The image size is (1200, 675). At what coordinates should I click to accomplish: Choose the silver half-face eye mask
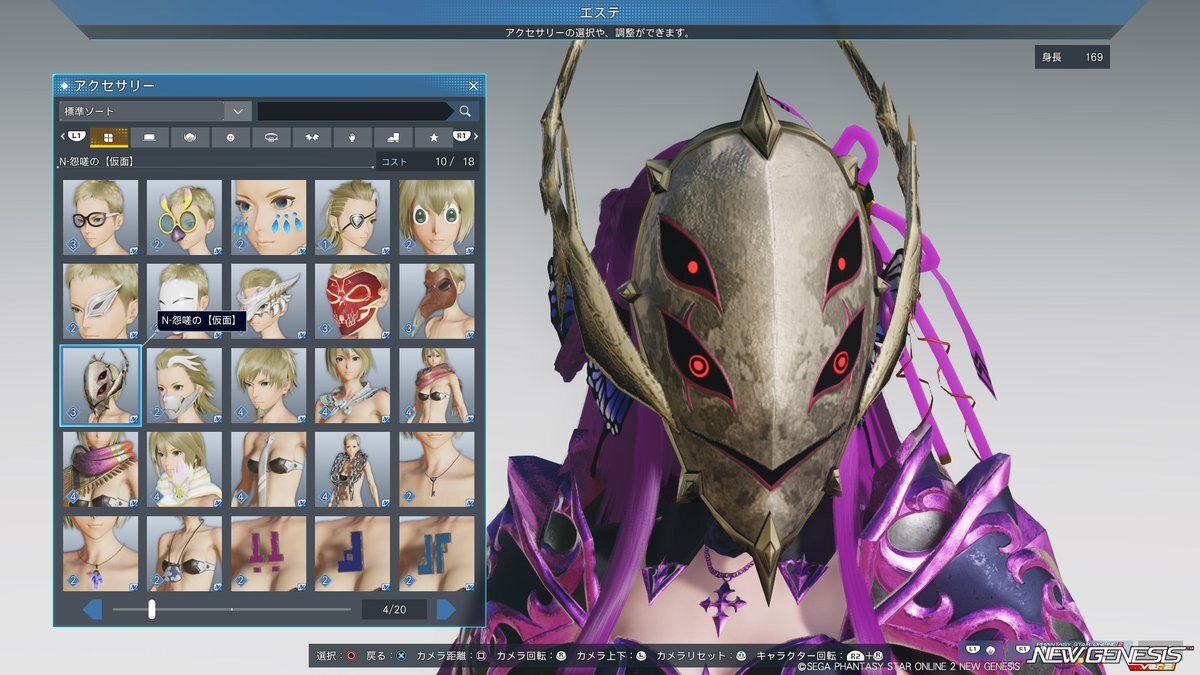100,301
